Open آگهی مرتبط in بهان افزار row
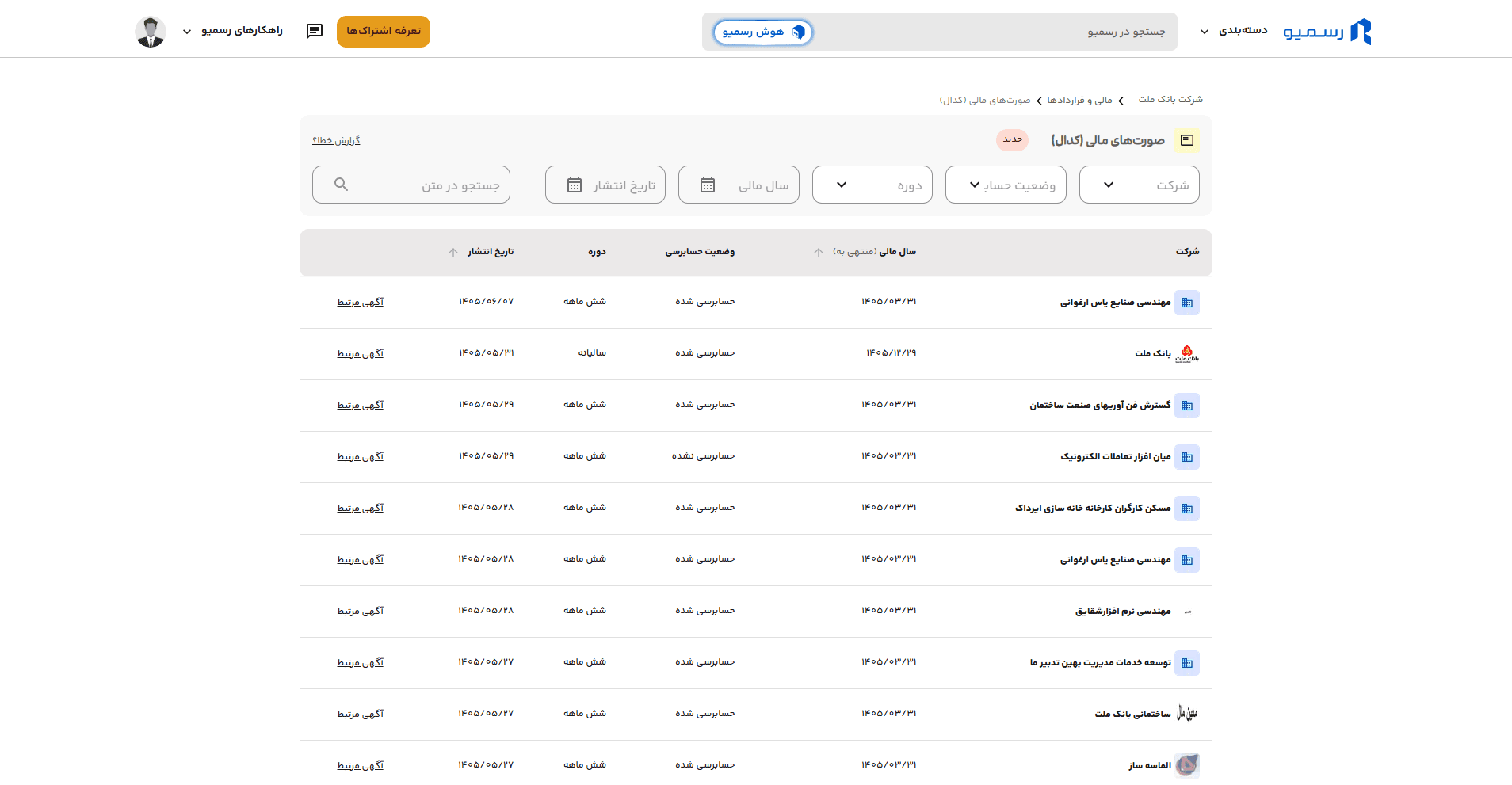The height and width of the screenshot is (785, 1512). point(360,457)
